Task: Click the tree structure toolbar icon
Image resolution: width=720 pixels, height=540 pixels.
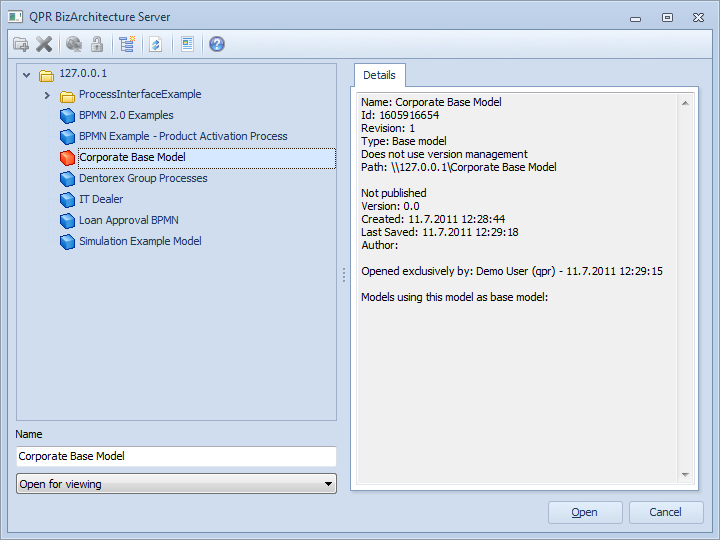Action: click(x=127, y=44)
